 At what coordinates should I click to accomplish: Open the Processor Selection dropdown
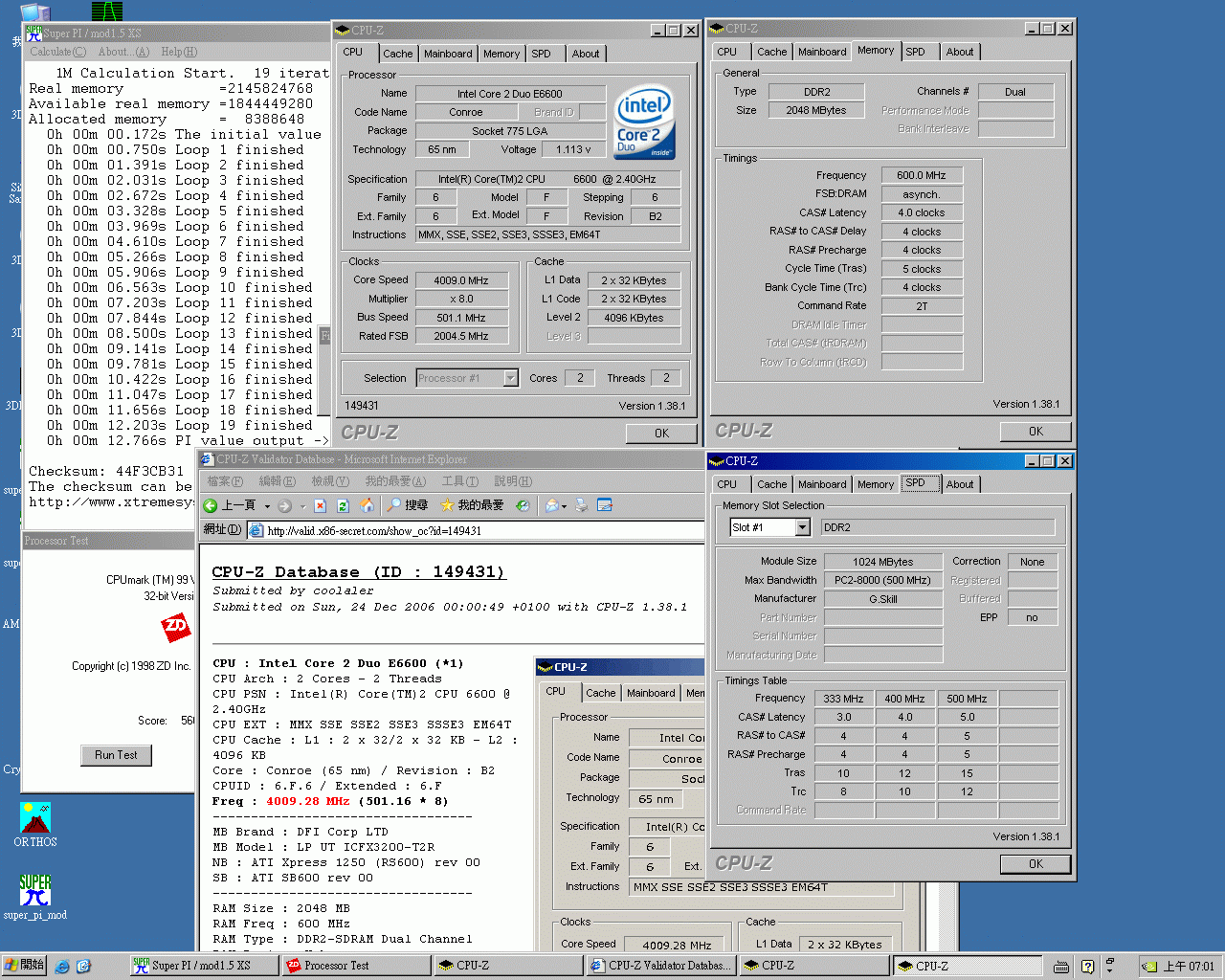click(510, 378)
